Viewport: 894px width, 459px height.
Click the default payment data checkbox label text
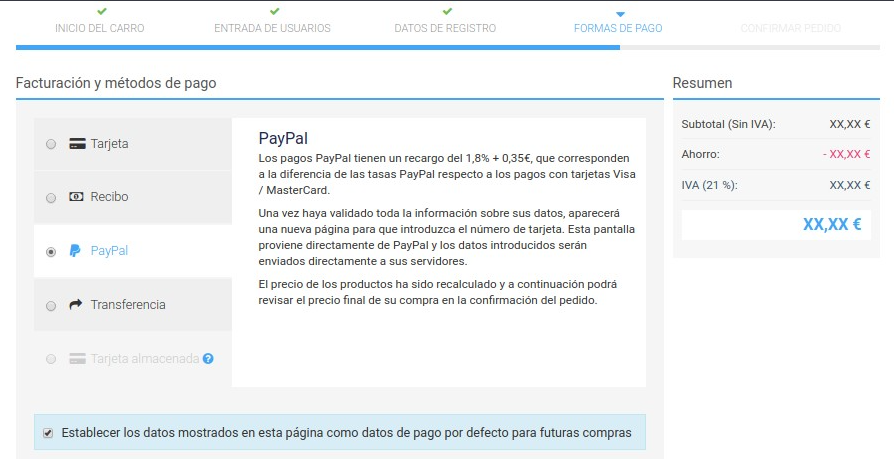tap(346, 433)
